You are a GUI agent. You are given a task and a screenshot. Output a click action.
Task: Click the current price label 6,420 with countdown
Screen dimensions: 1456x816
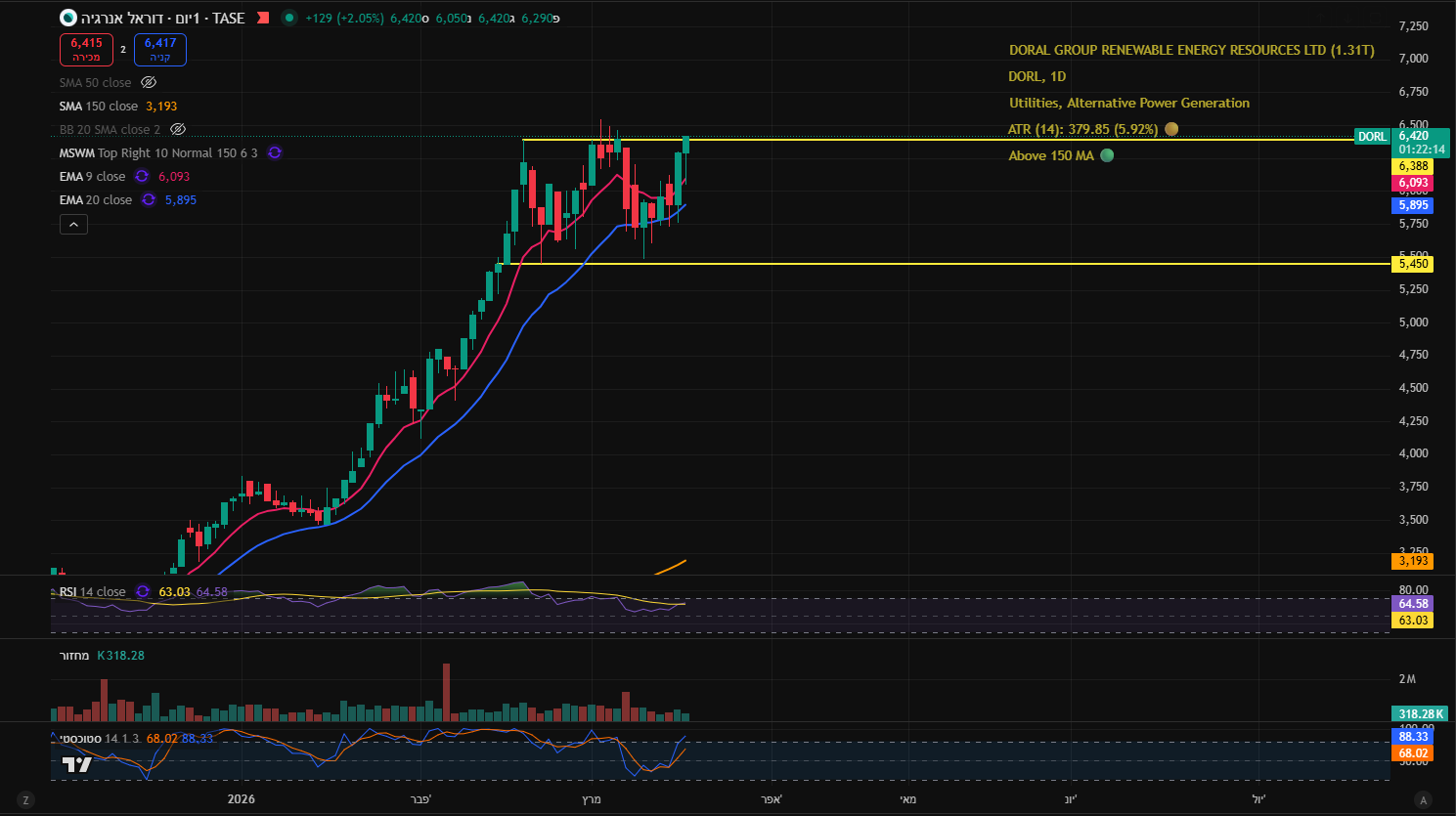(1422, 143)
